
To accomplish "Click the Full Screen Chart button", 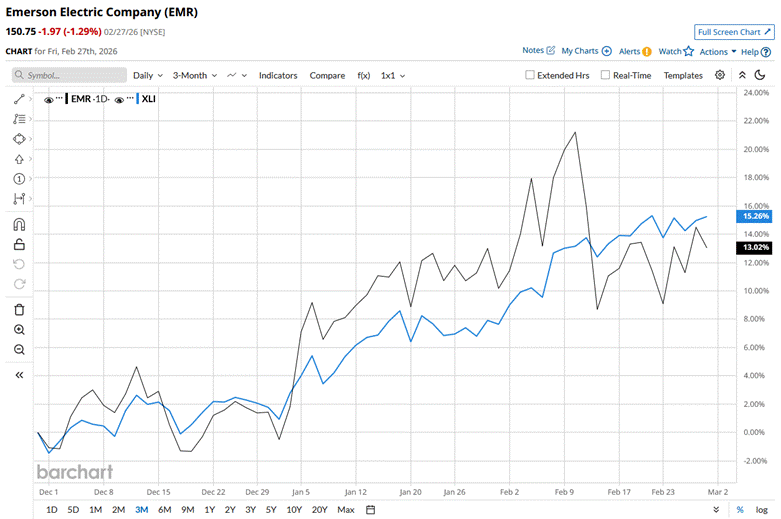I will click(734, 32).
